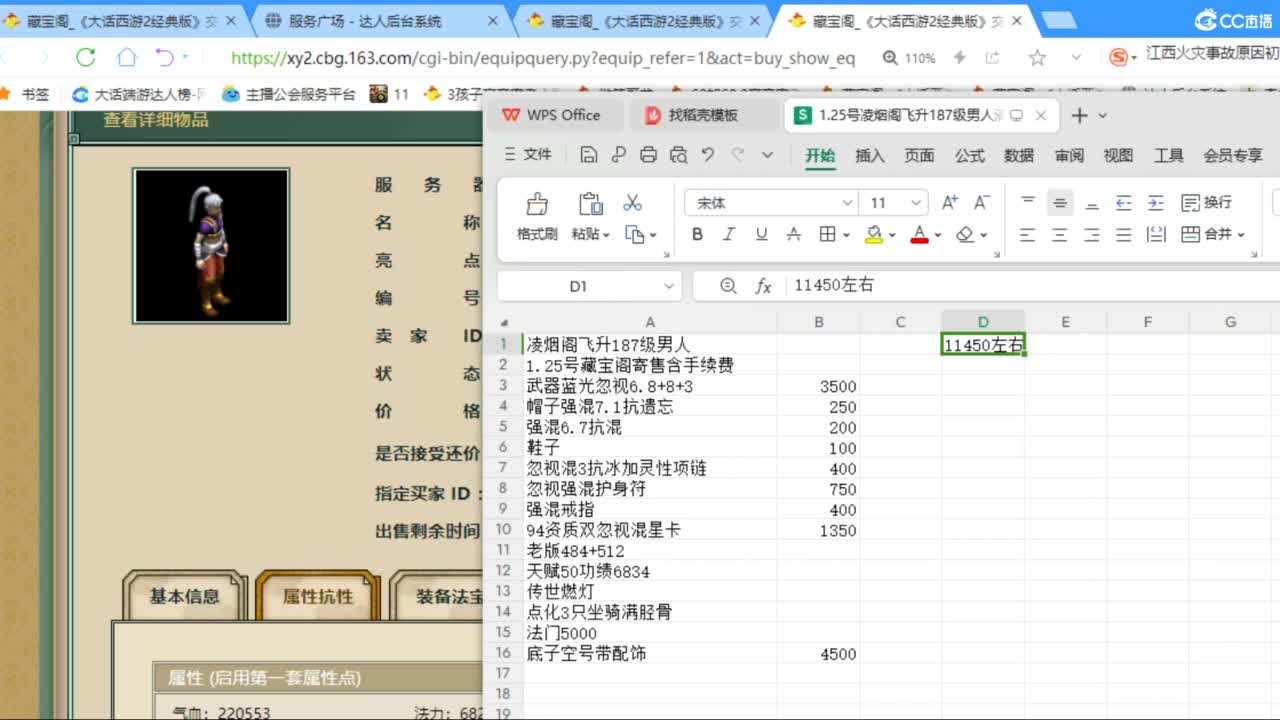Open the Name Box dropdown next to D1
The image size is (1280, 720).
(669, 286)
